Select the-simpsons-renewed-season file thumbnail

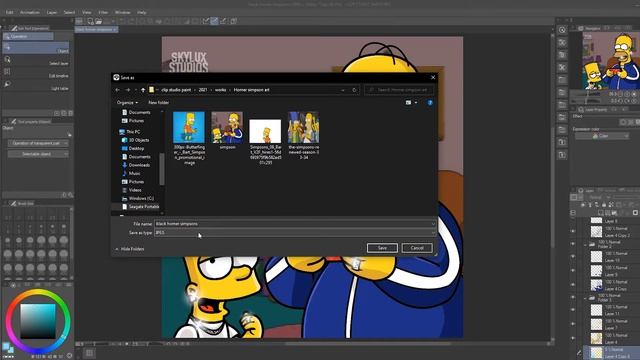(x=304, y=136)
